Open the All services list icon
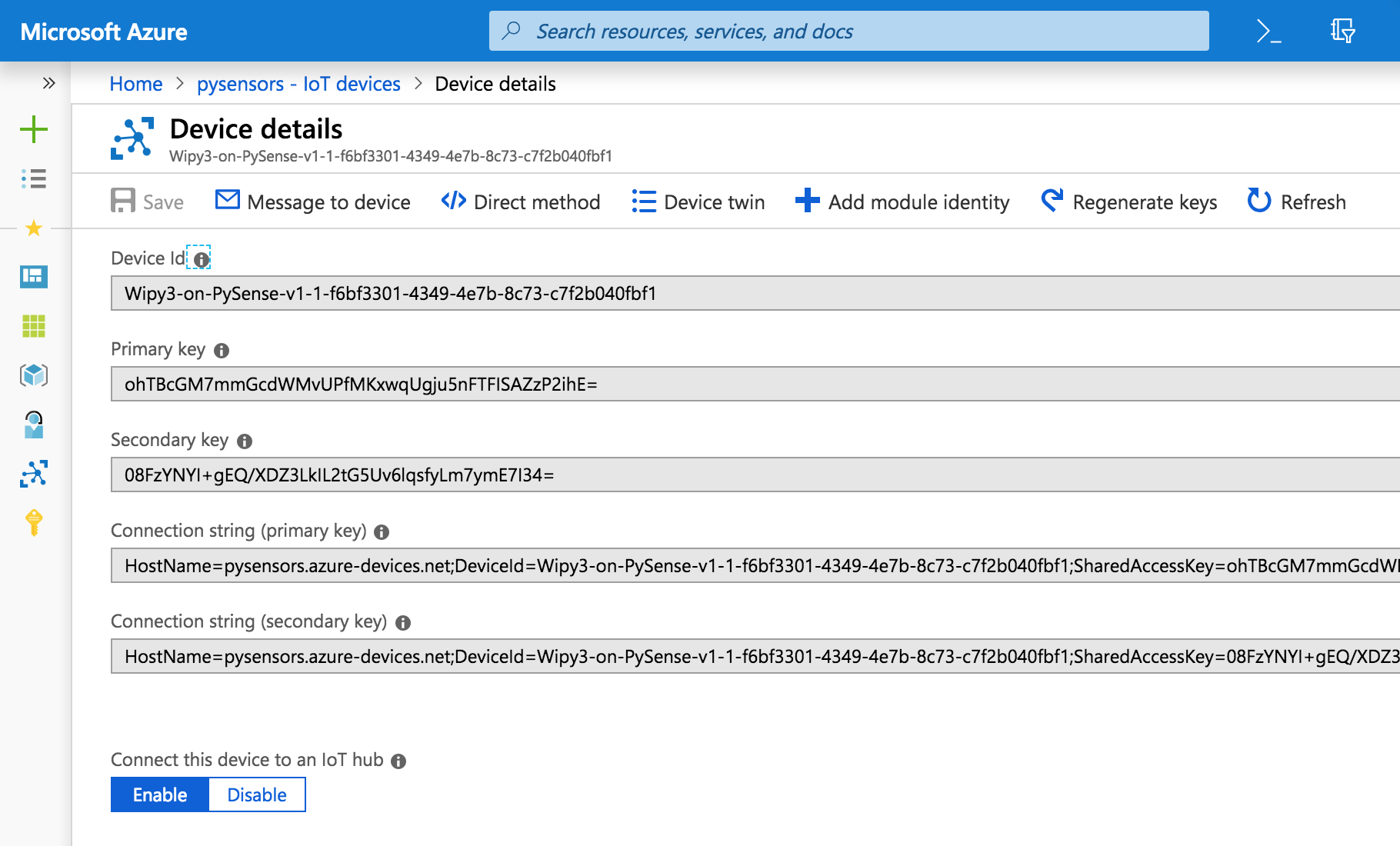 click(x=33, y=178)
